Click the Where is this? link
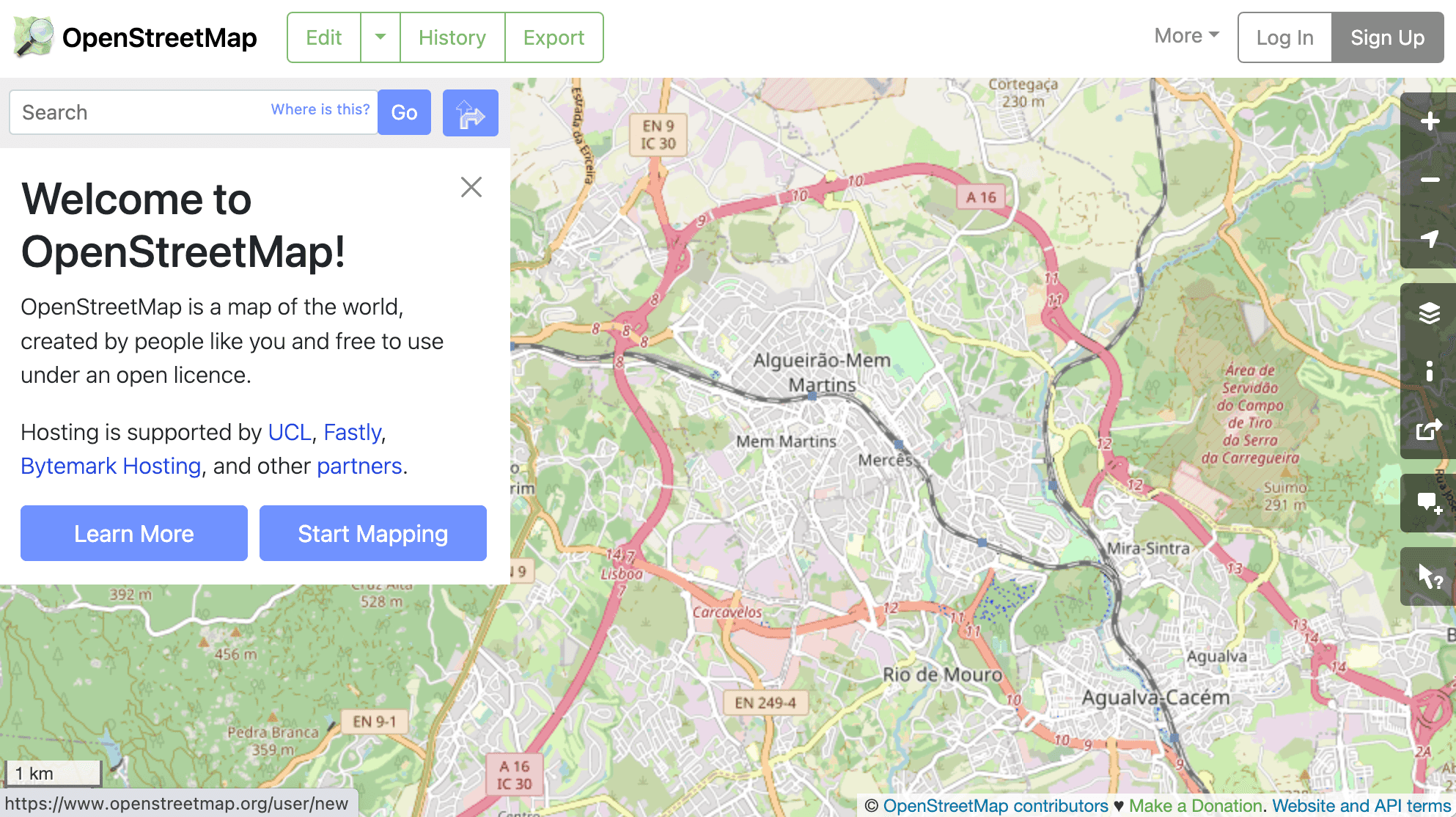The image size is (1456, 817). tap(320, 109)
